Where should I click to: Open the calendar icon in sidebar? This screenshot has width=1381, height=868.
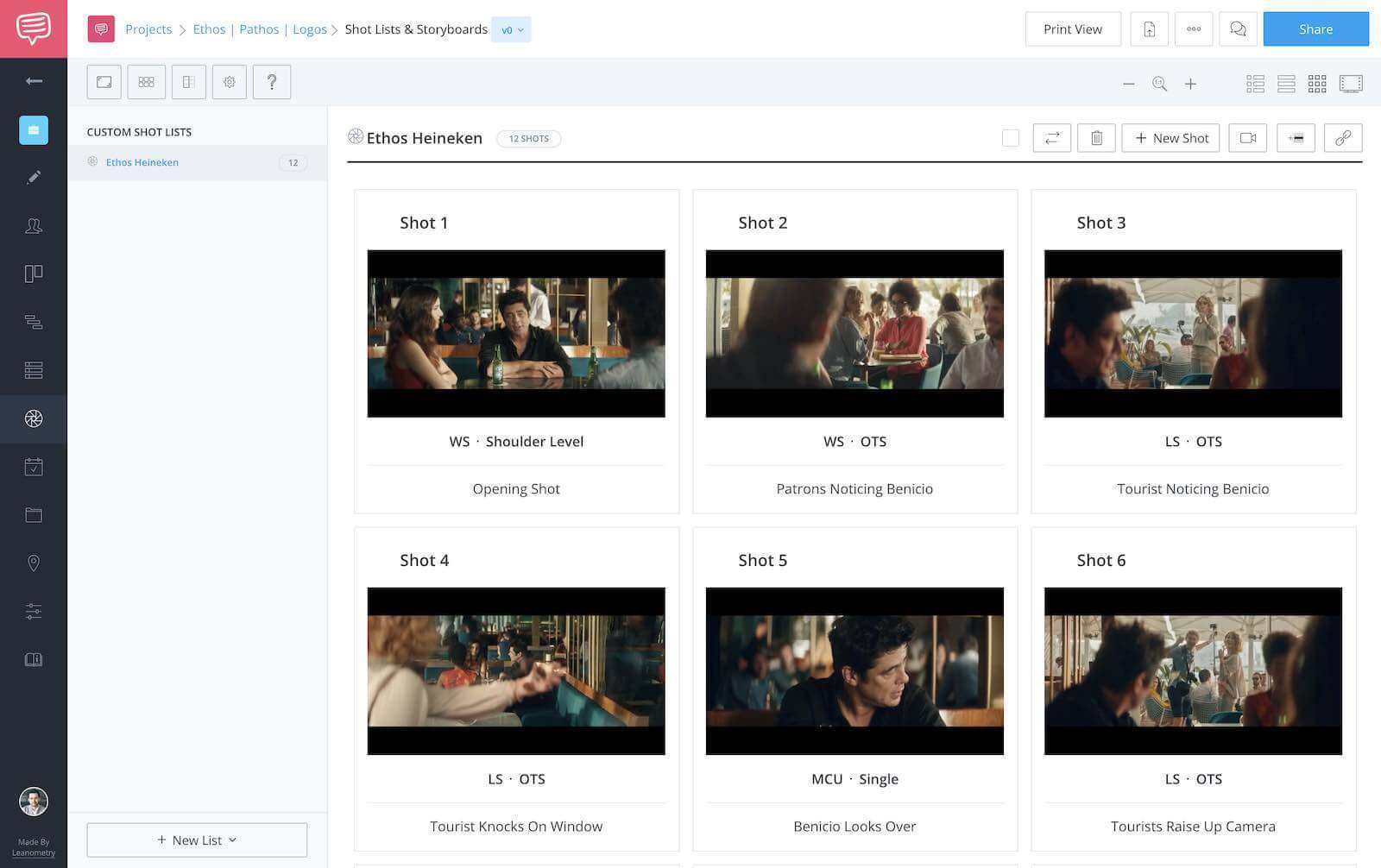coord(34,467)
